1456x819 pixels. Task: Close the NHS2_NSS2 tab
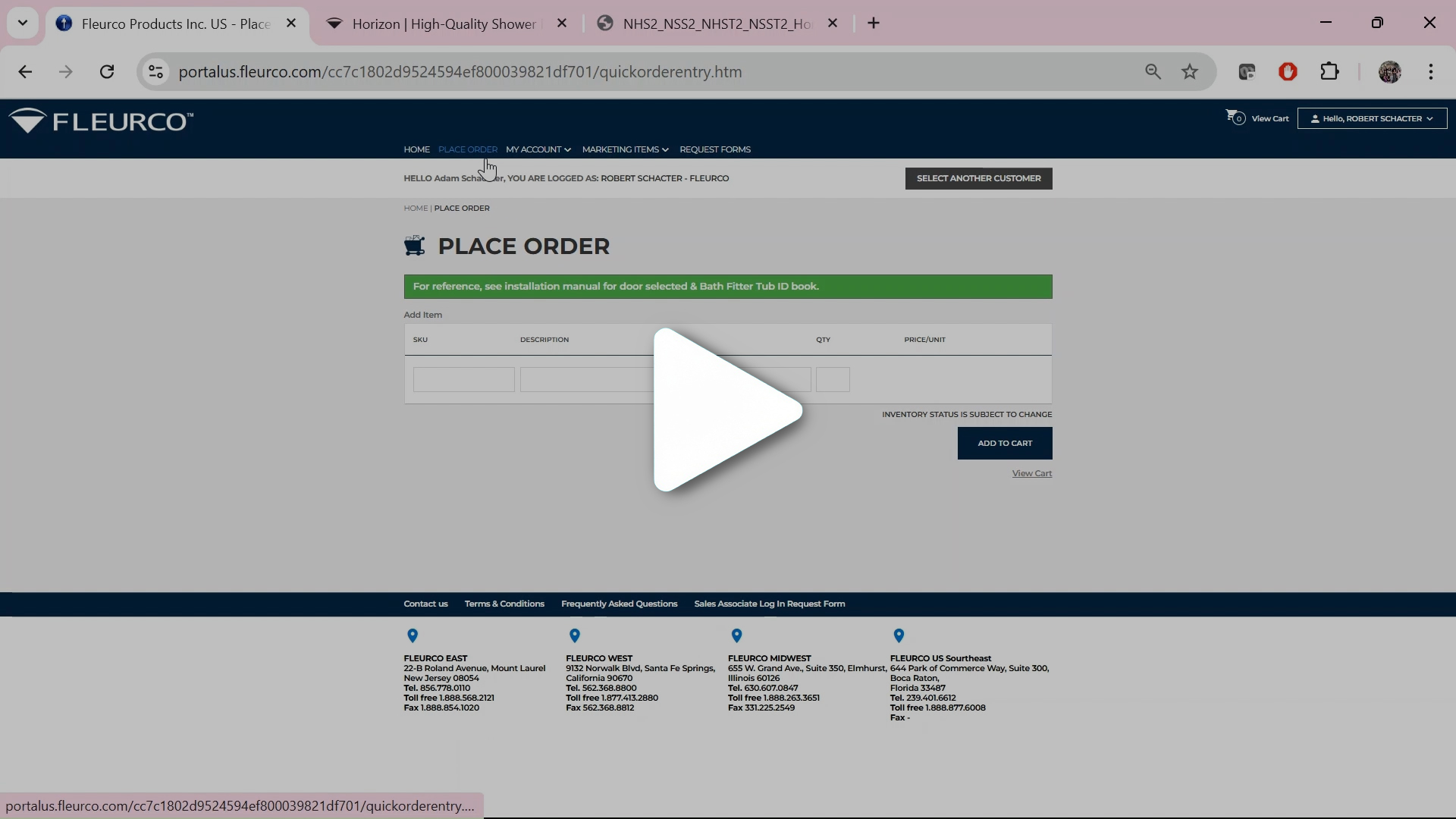tap(833, 24)
